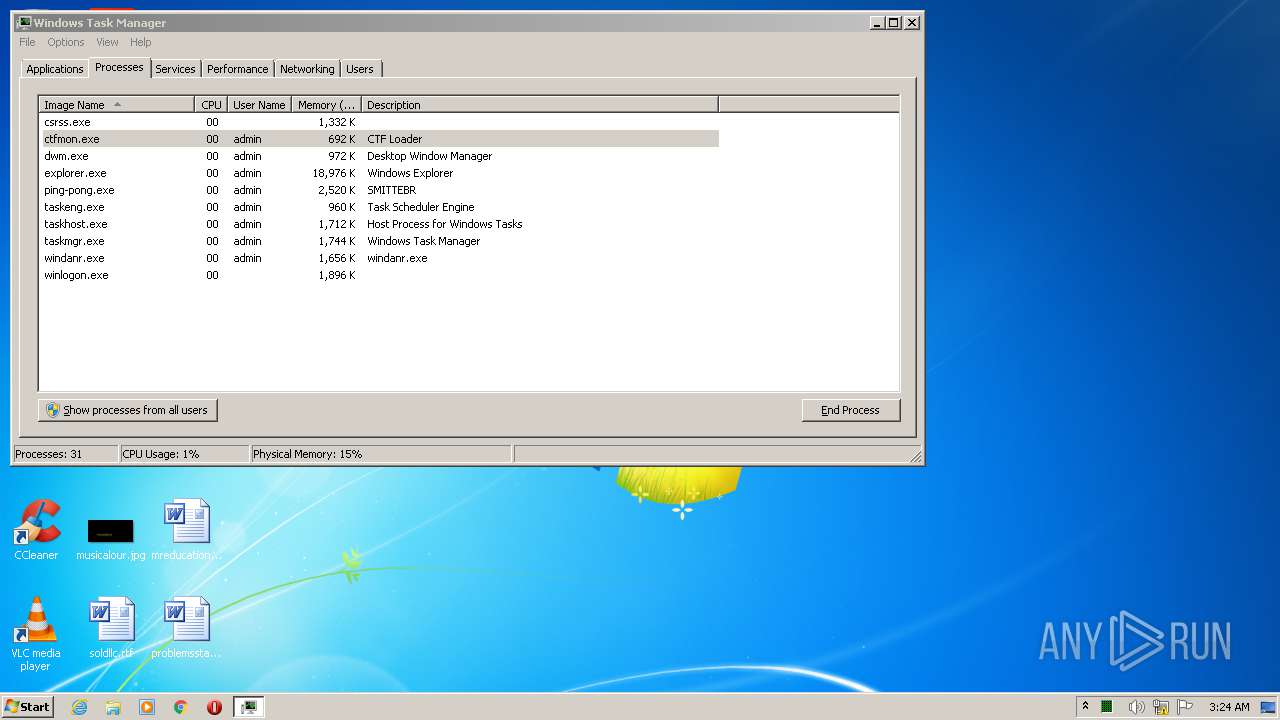1280x720 pixels.
Task: Switch to the Users tab
Action: tap(360, 69)
